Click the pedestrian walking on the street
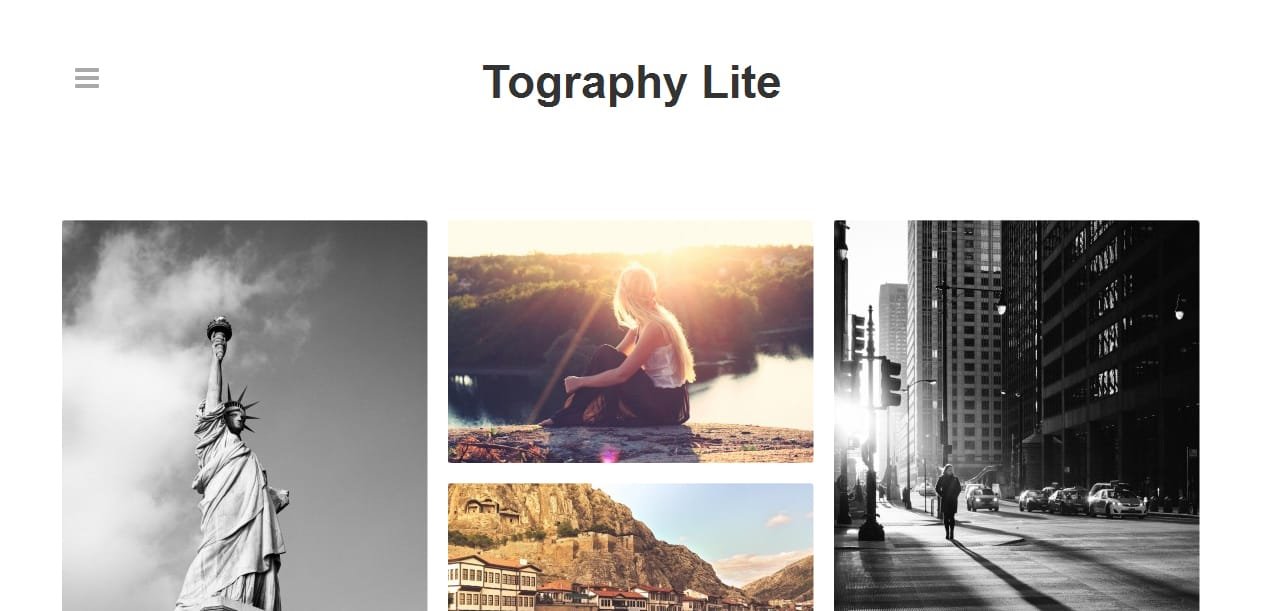 pos(948,501)
